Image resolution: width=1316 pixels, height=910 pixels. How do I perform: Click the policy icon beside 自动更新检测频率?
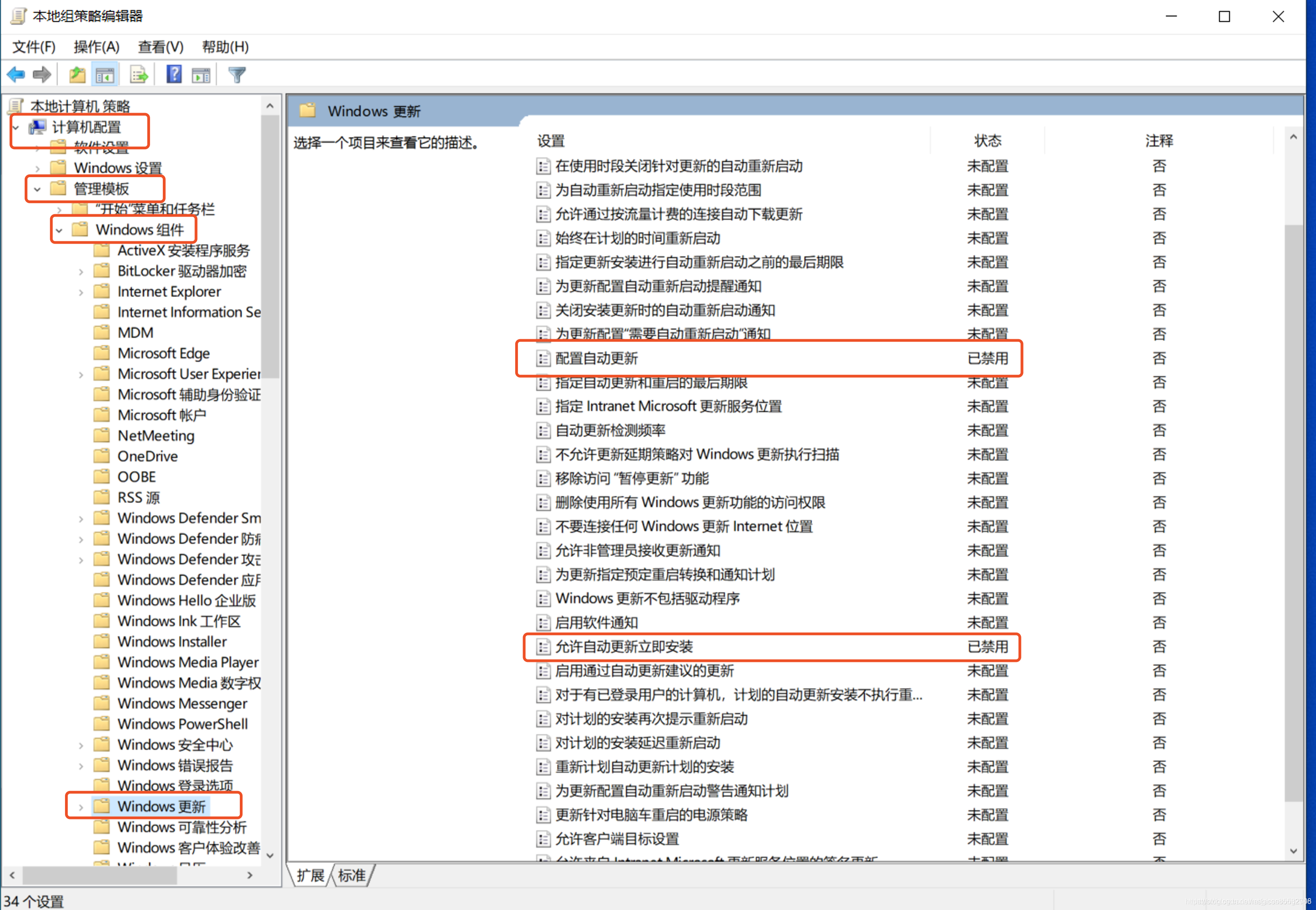[543, 430]
